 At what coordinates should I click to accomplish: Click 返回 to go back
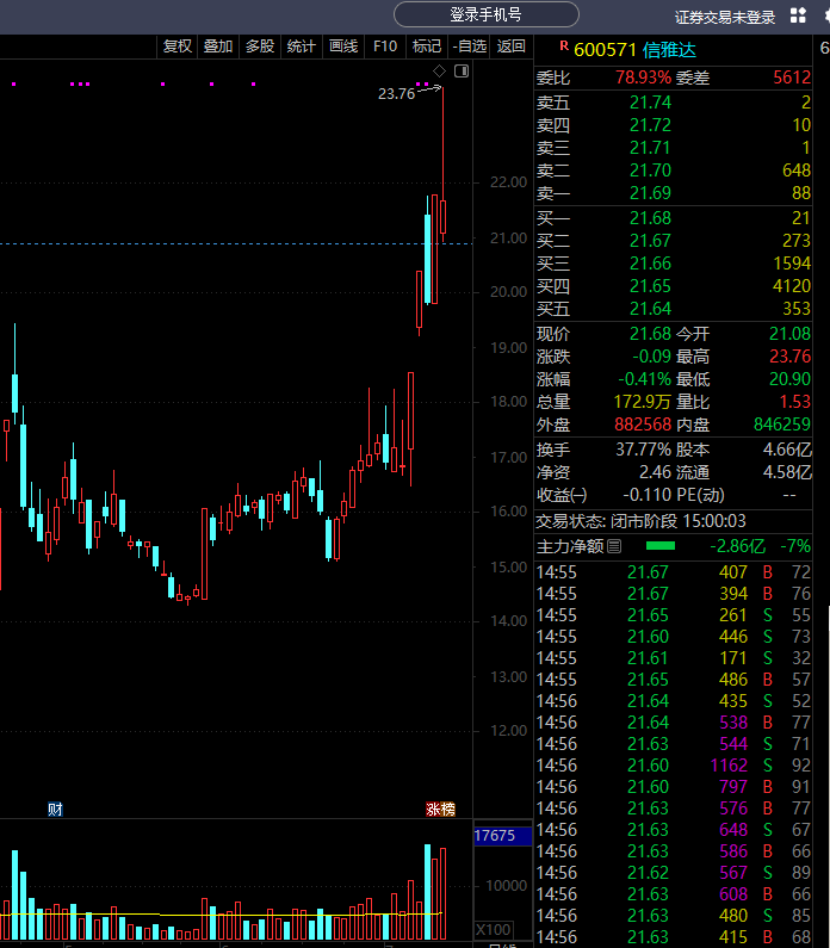[511, 47]
